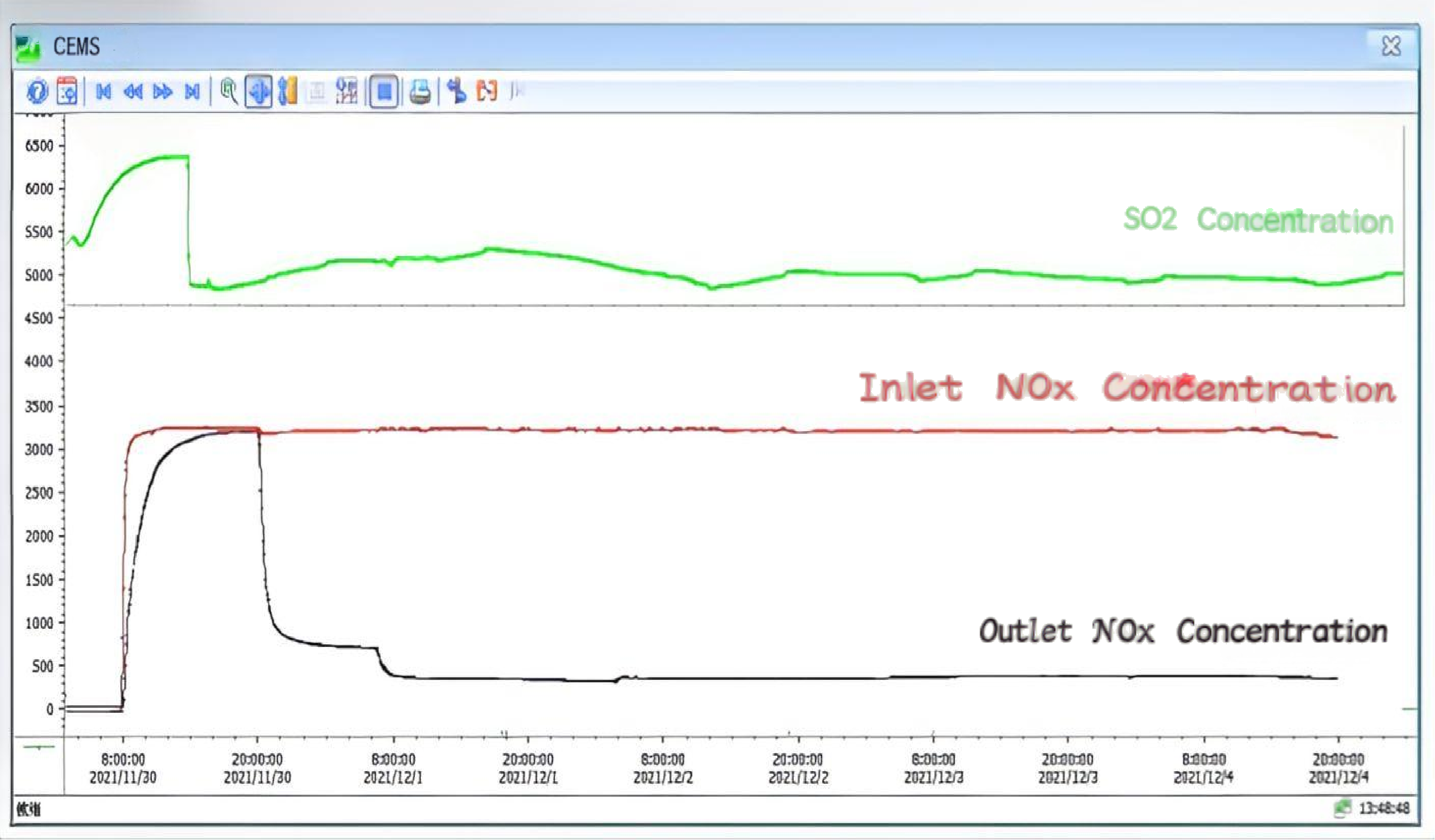This screenshot has width=1435, height=840.
Task: Click the 20:00:00 2021/12/2 time axis label
Action: (x=798, y=768)
